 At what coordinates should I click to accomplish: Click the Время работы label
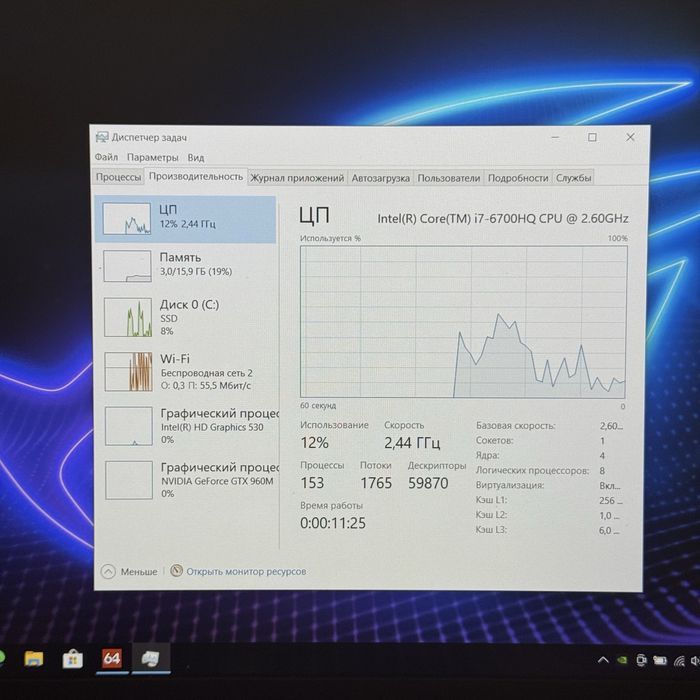(x=331, y=505)
